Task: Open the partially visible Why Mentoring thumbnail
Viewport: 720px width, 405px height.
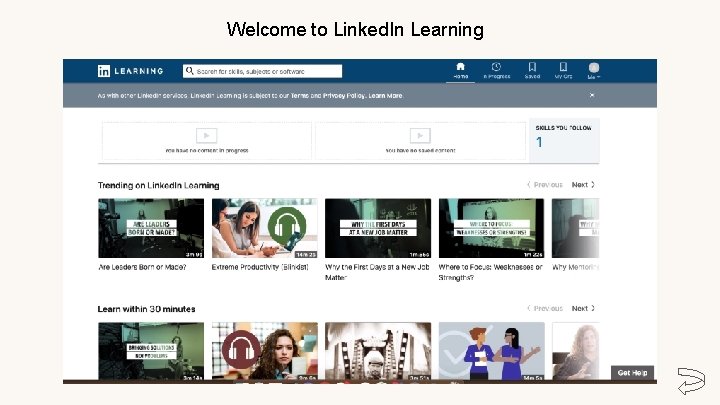Action: click(x=575, y=228)
